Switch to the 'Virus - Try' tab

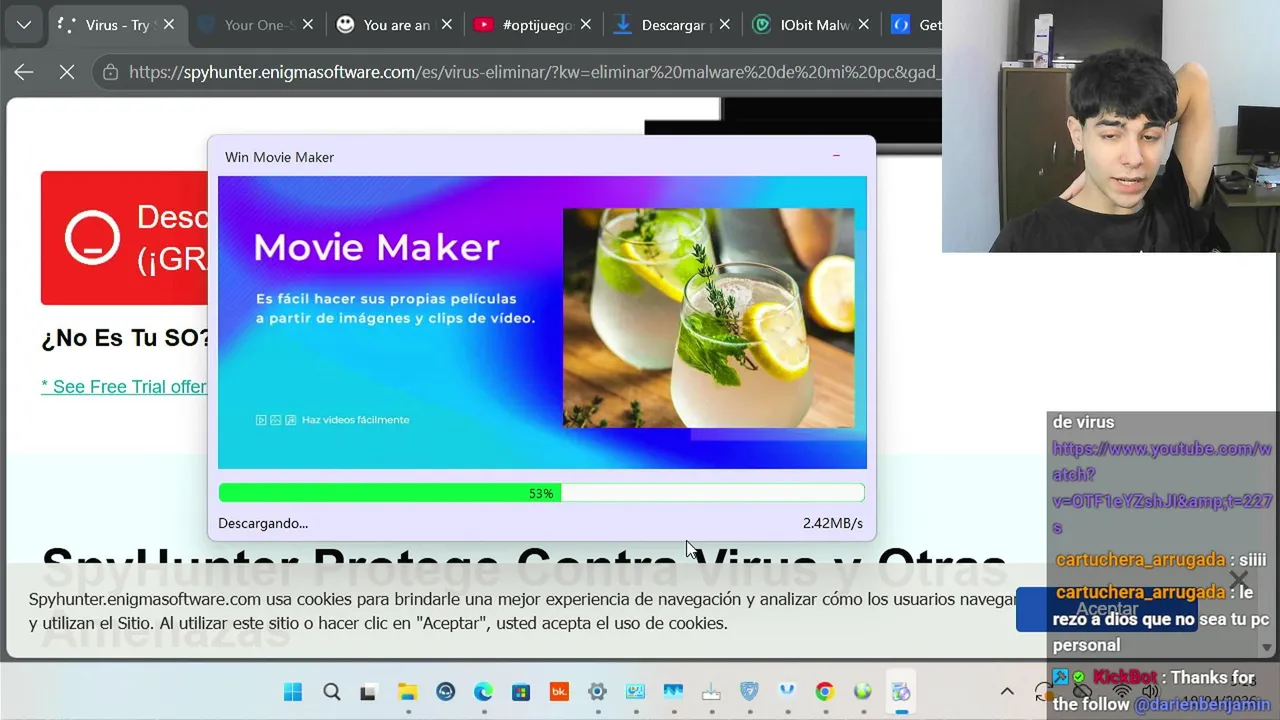pyautogui.click(x=117, y=25)
